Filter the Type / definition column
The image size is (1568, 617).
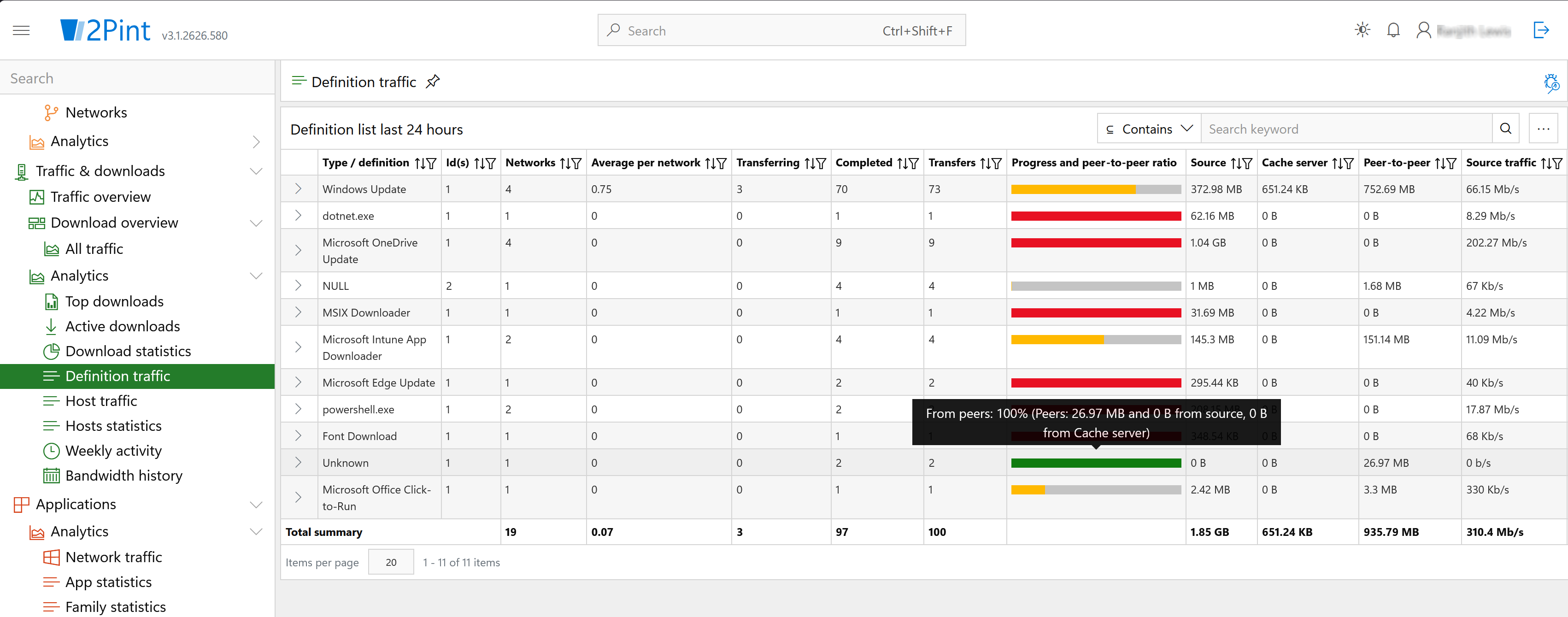(432, 163)
